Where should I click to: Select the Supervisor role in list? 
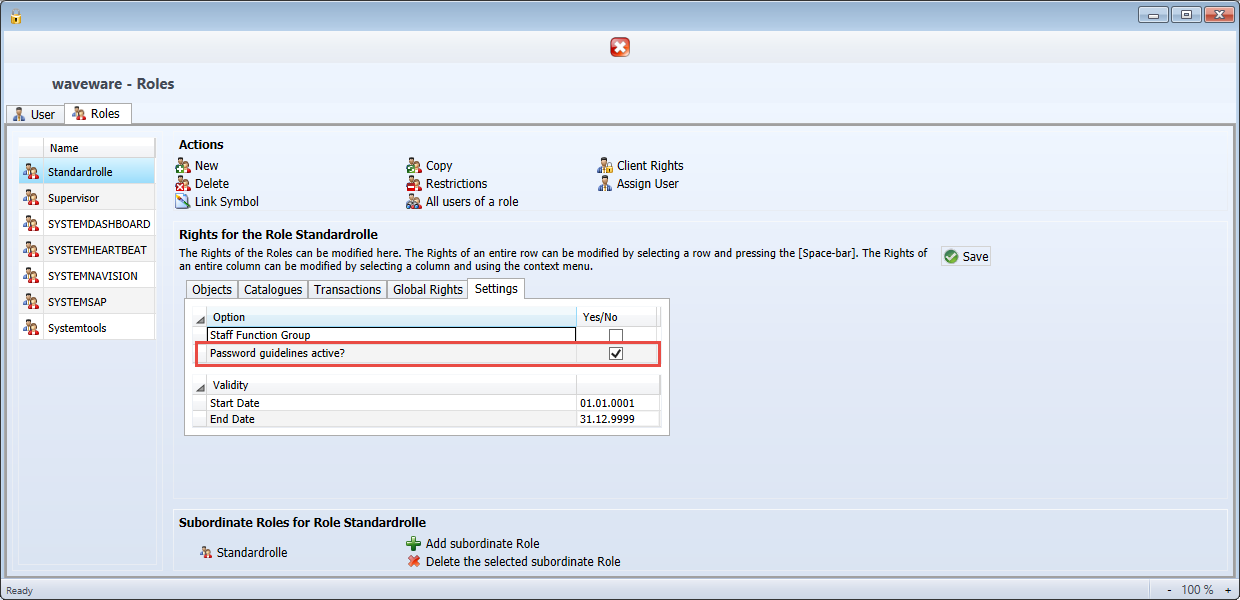(73, 198)
